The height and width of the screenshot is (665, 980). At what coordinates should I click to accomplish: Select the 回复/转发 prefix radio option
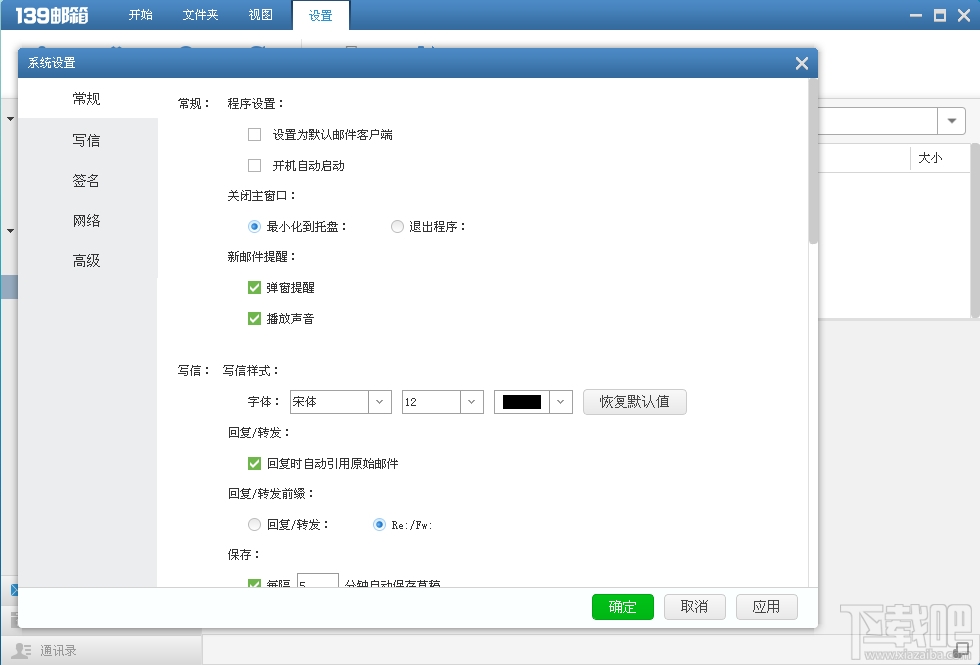[255, 524]
